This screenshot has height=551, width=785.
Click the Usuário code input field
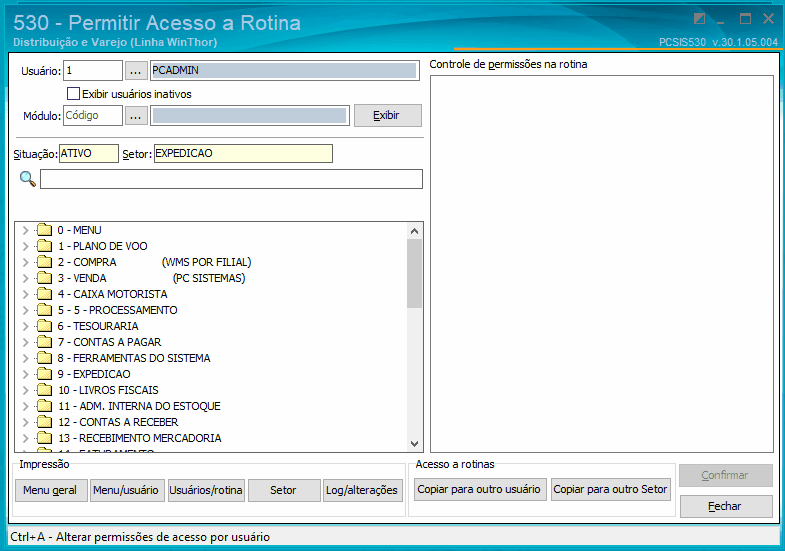(93, 71)
